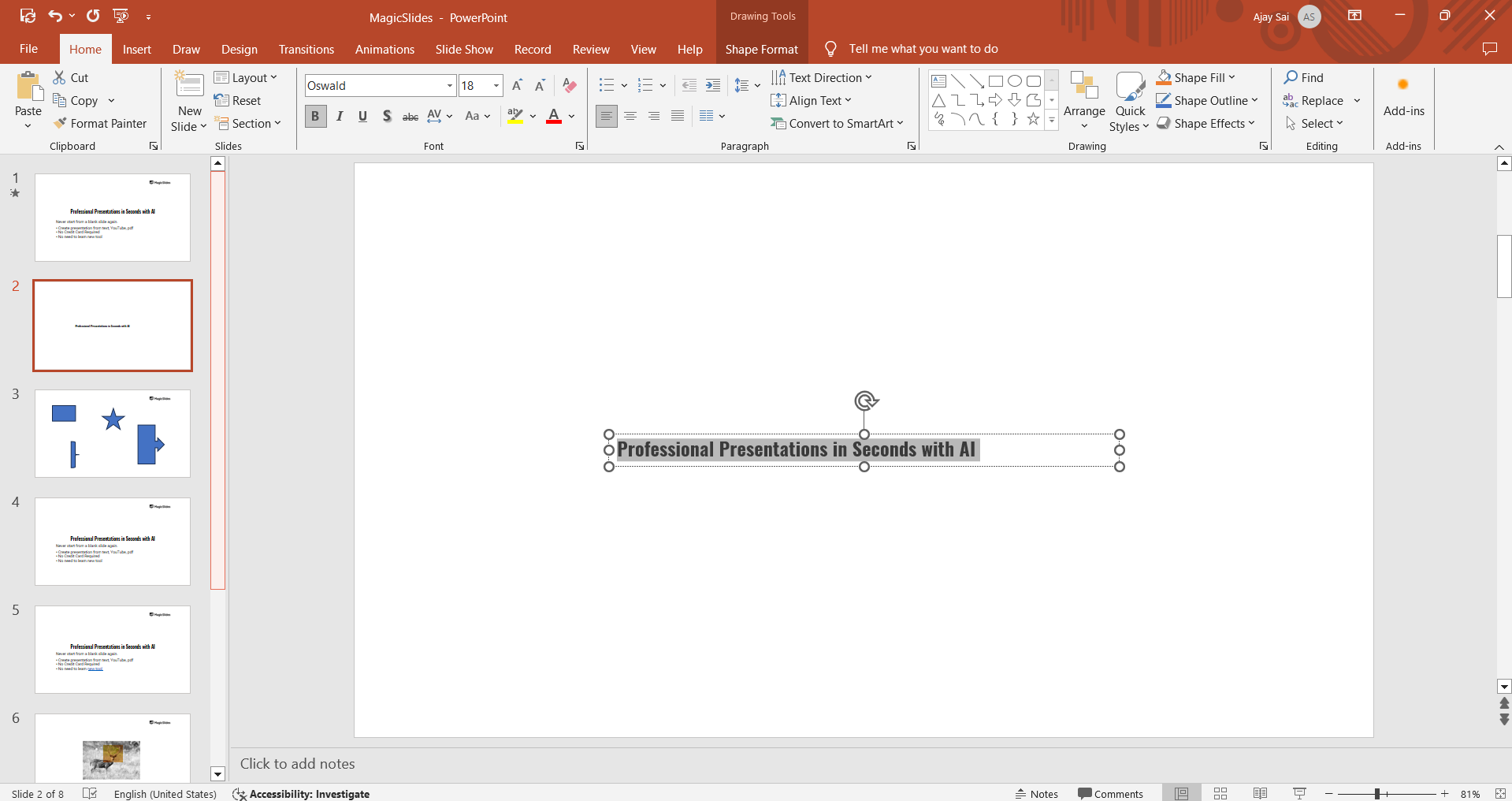Open the Layout dropdown menu

[246, 77]
